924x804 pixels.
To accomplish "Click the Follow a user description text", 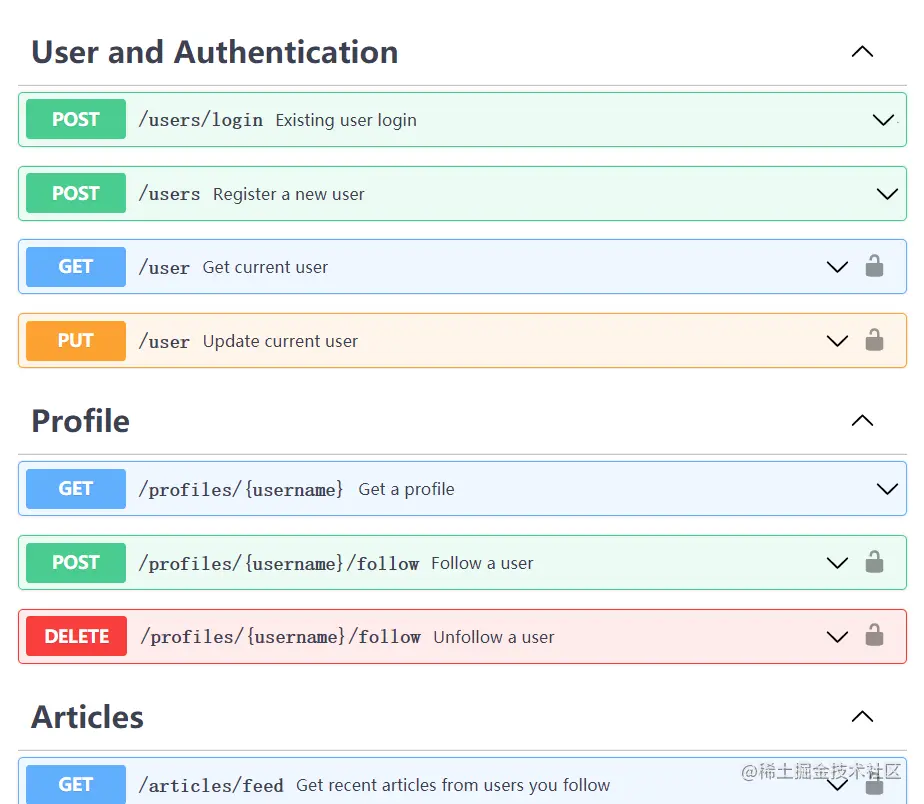I will tap(482, 563).
